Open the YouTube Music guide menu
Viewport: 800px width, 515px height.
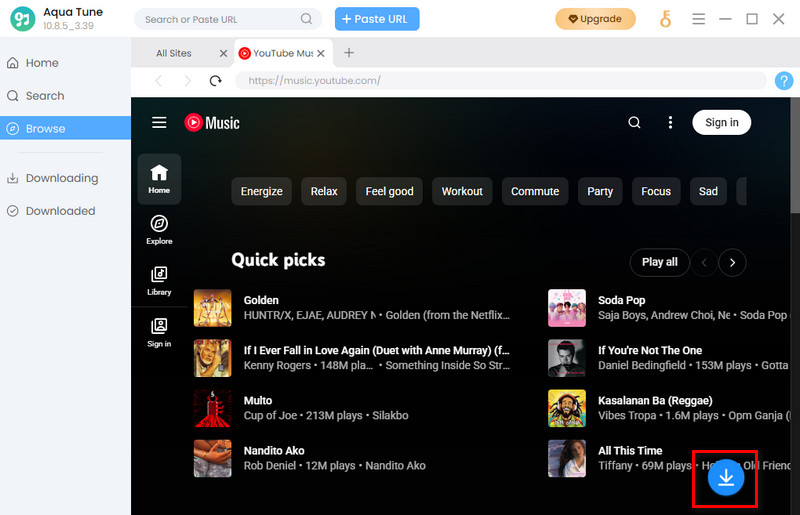[159, 122]
